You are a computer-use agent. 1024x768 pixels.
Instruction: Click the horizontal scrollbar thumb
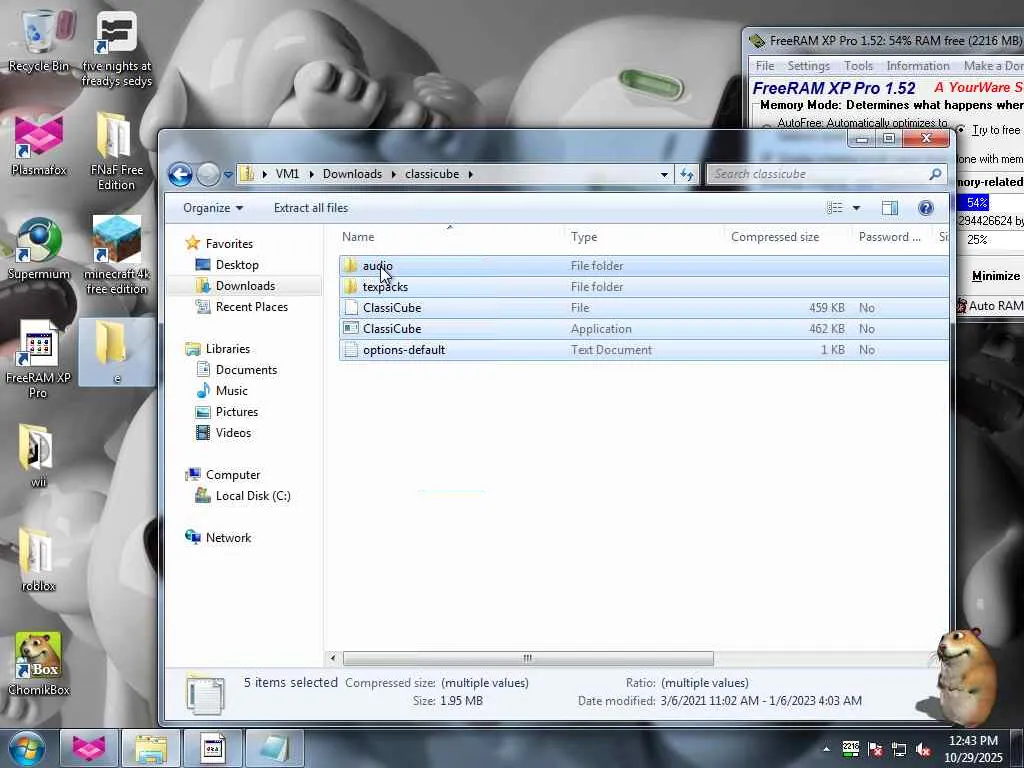coord(528,658)
